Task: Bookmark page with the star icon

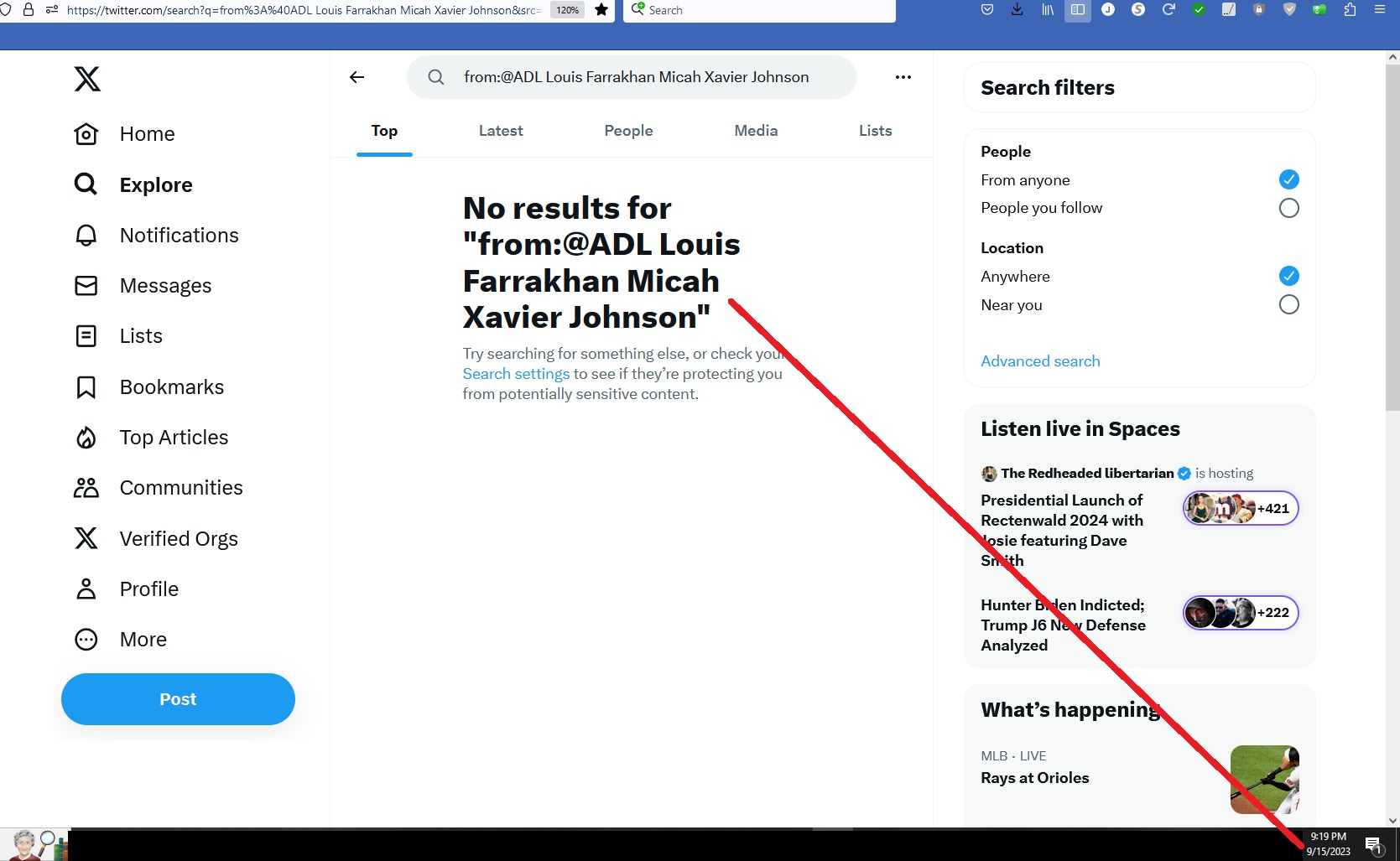Action: click(x=601, y=10)
